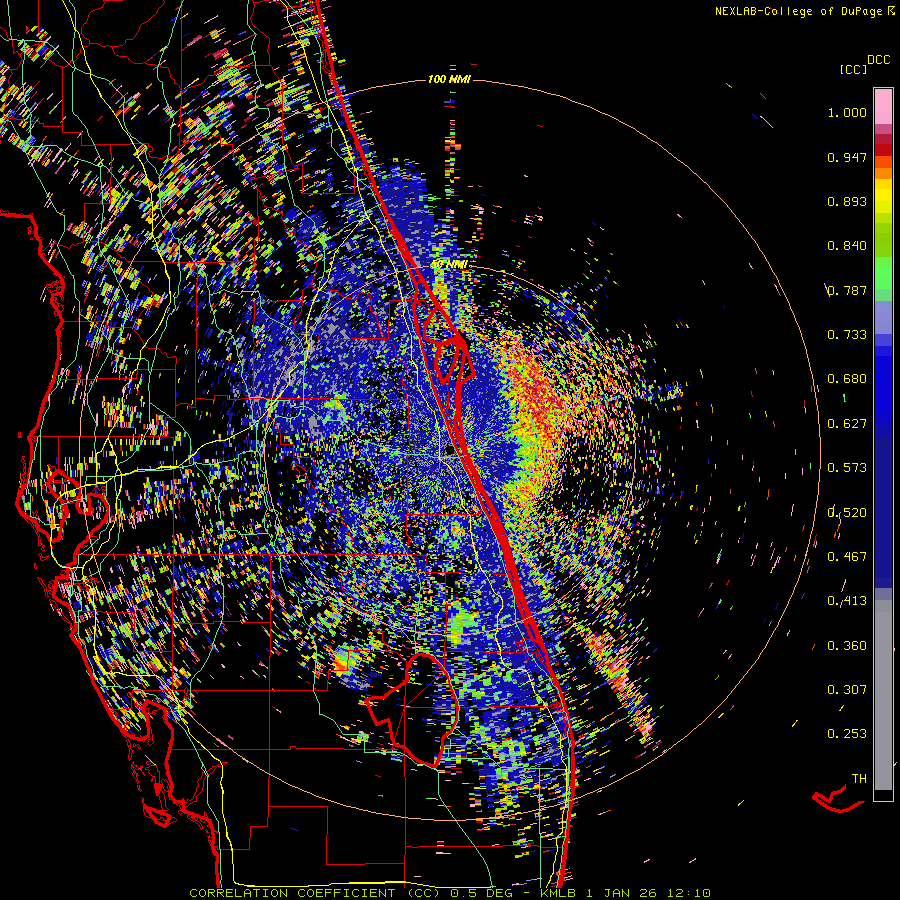Click the radar site center marker
Image resolution: width=900 pixels, height=900 pixels.
pyautogui.click(x=450, y=451)
